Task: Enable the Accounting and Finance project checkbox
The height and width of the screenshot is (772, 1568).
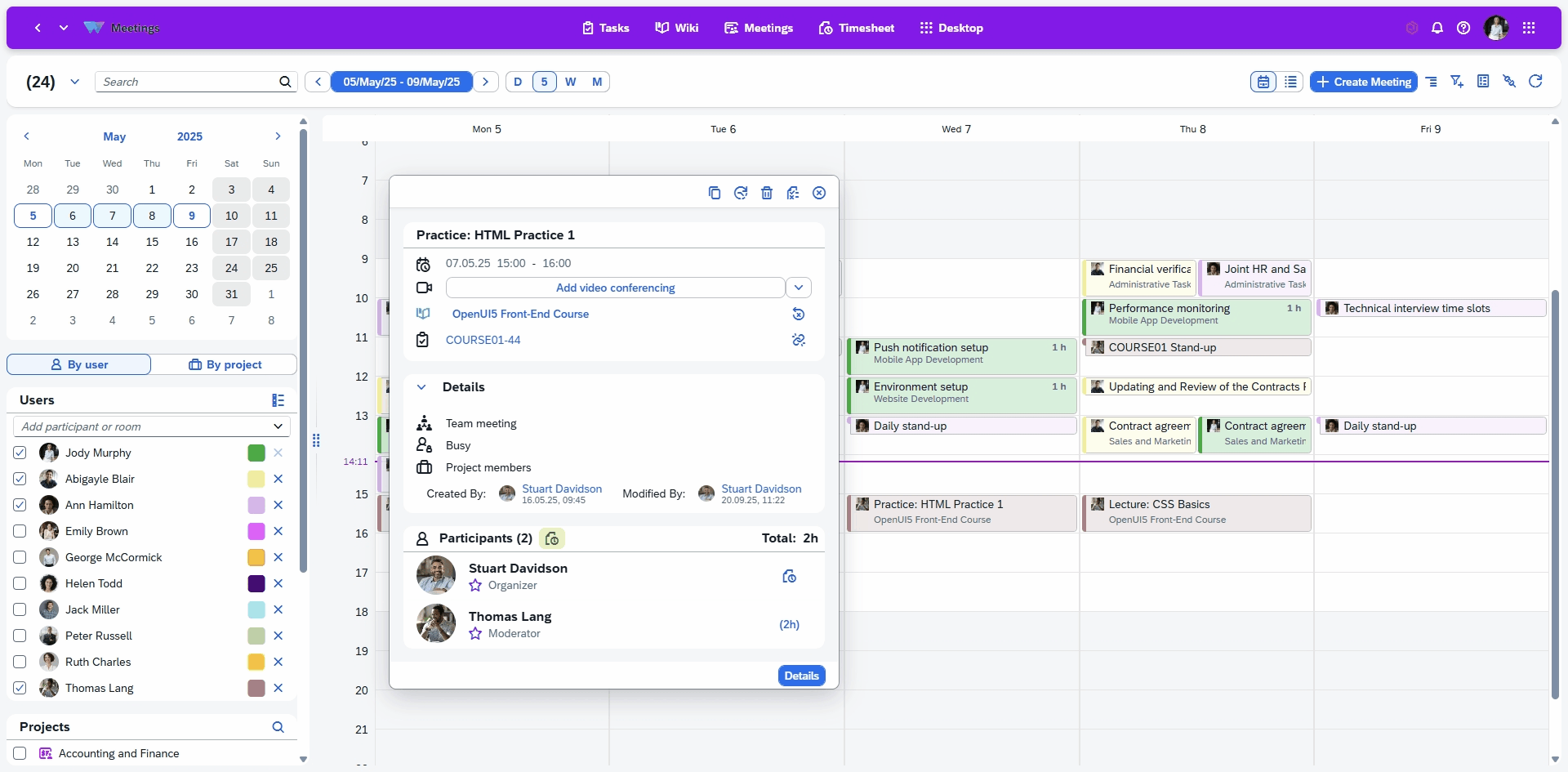Action: click(x=20, y=753)
